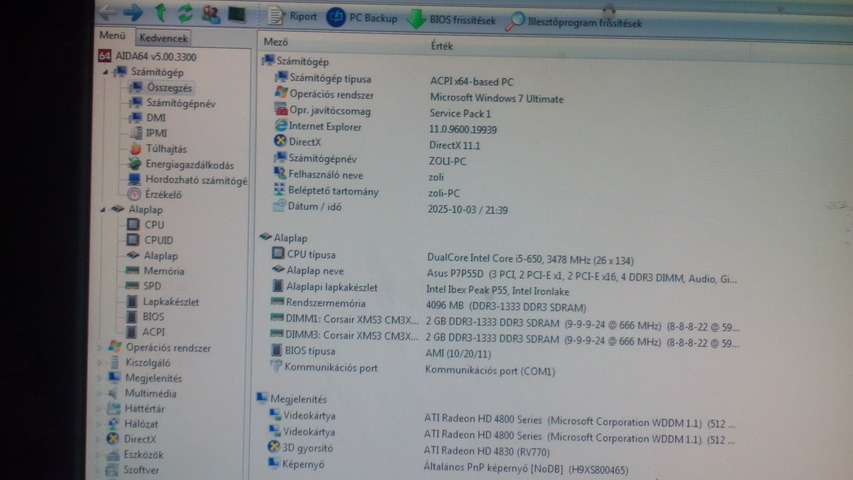This screenshot has height=480, width=853.
Task: Click the Beléptető tartomány row icon
Action: [279, 189]
